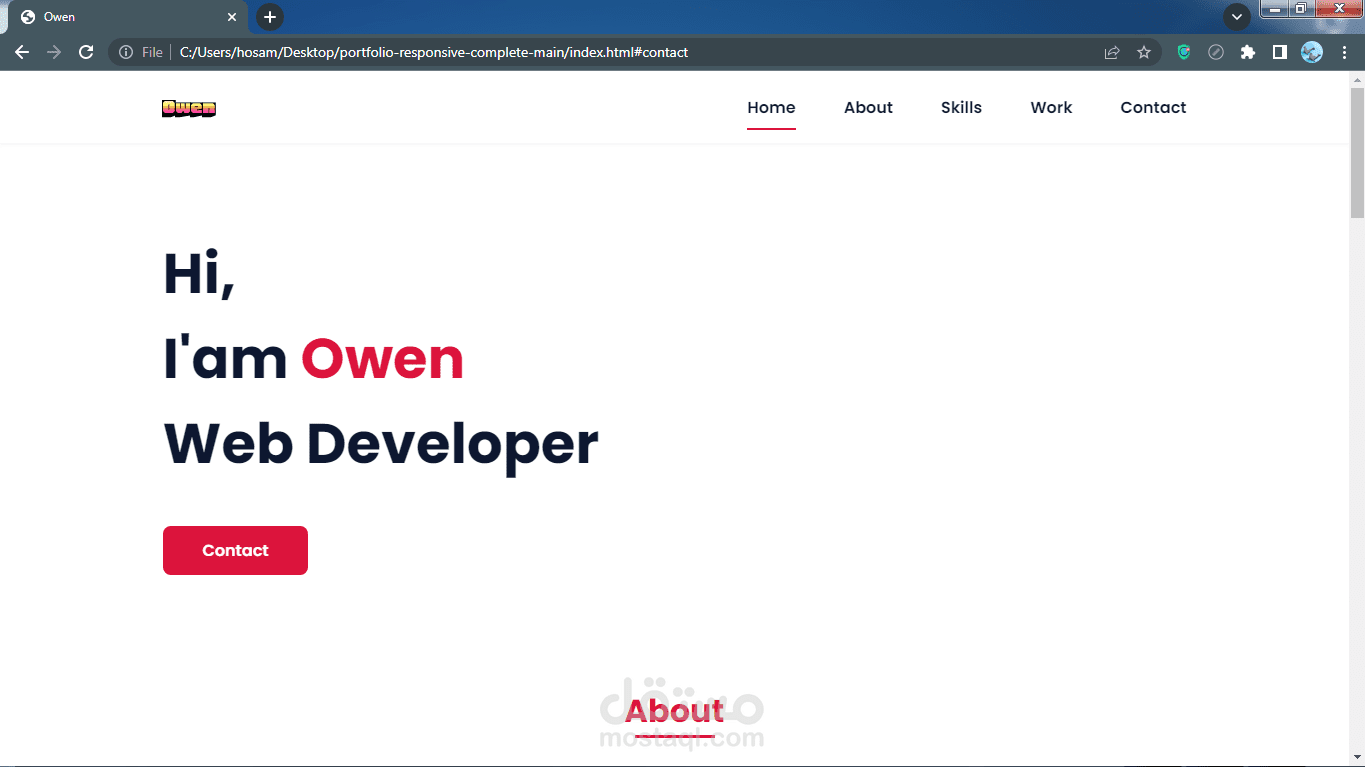The image size is (1365, 767).
Task: Click the red name "Owen" in heading
Action: coord(382,359)
